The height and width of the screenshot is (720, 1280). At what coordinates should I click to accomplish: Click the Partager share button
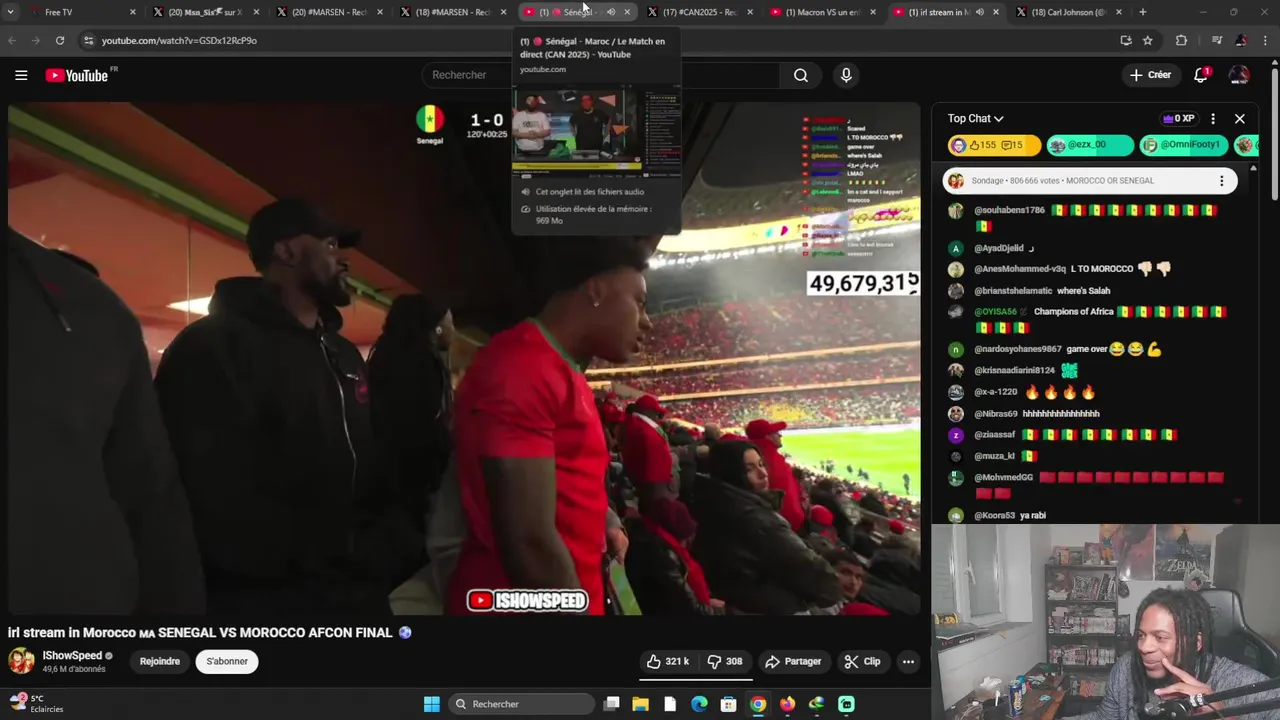[793, 661]
